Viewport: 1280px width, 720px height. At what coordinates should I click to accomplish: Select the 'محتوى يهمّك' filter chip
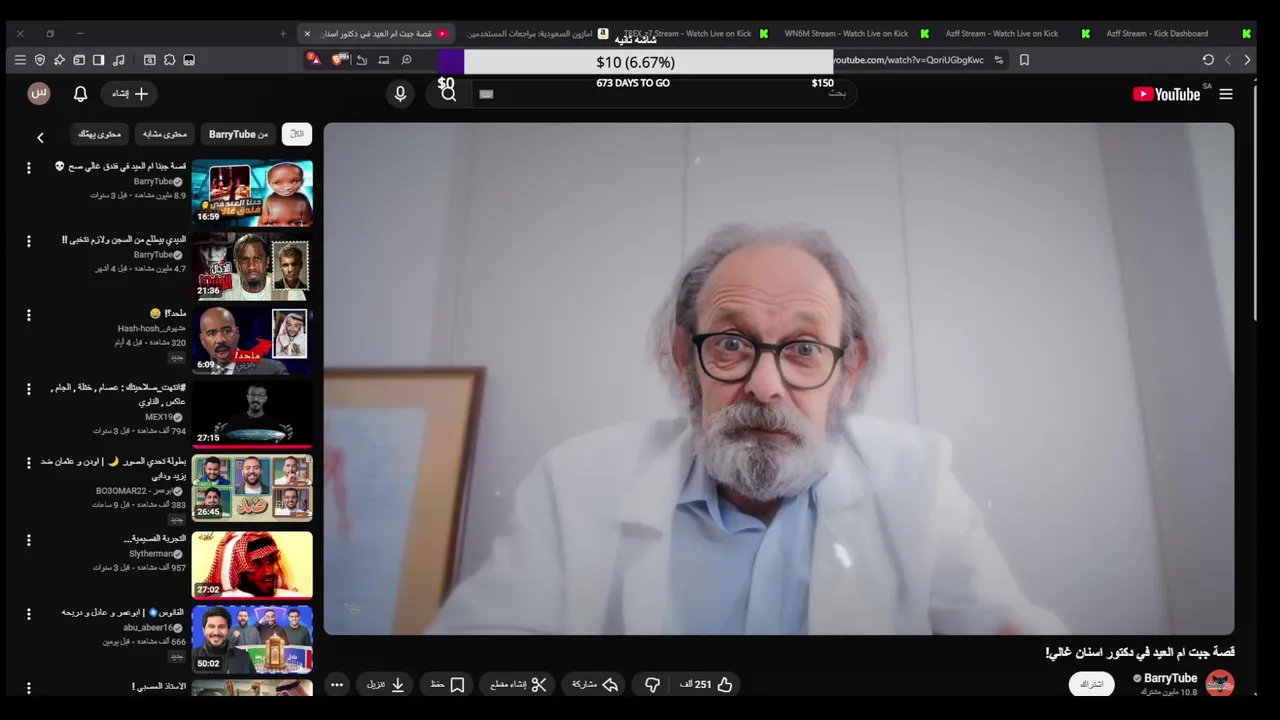pyautogui.click(x=100, y=134)
